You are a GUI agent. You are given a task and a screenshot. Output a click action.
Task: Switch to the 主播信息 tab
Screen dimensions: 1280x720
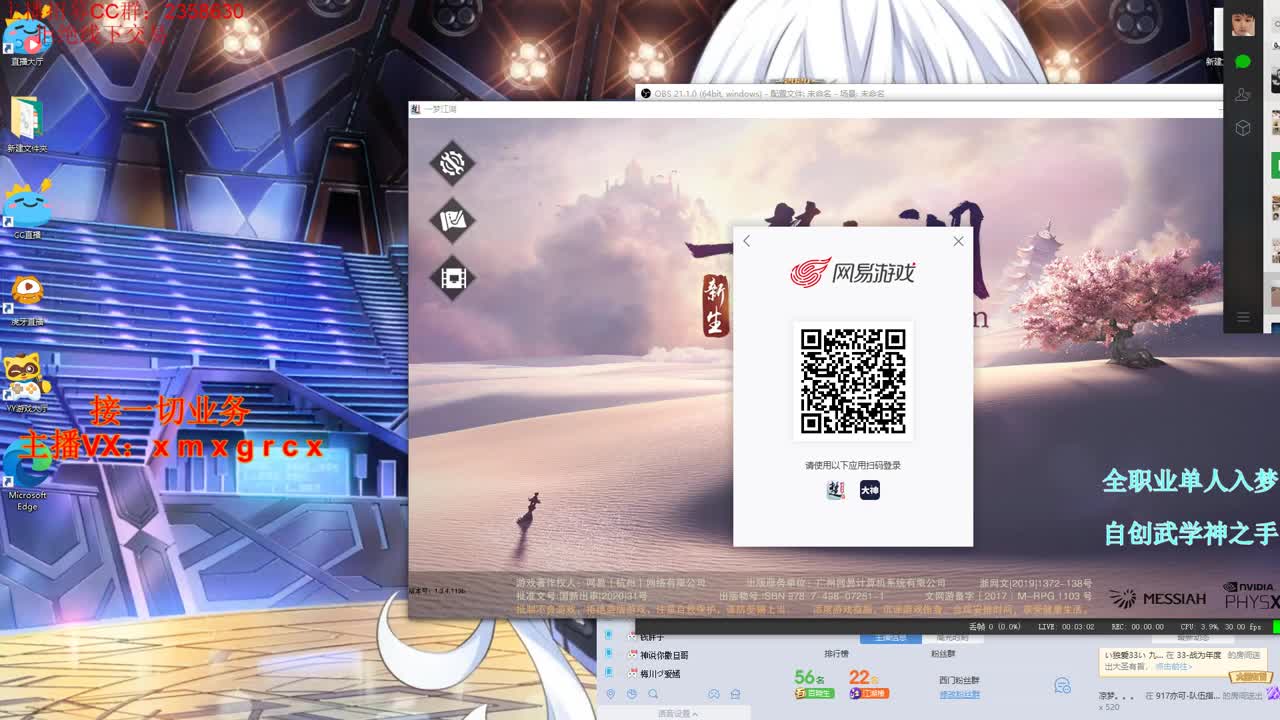pyautogui.click(x=890, y=637)
